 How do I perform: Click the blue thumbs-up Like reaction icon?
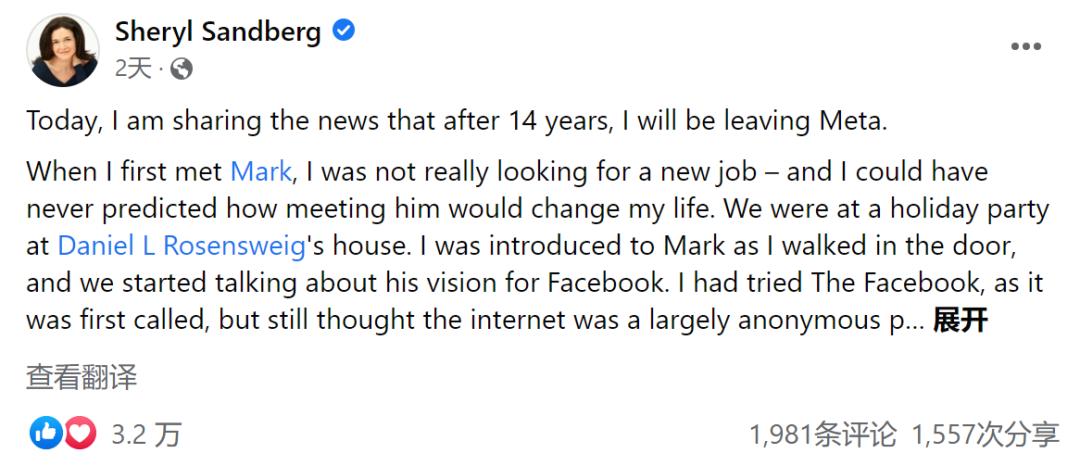coord(47,433)
